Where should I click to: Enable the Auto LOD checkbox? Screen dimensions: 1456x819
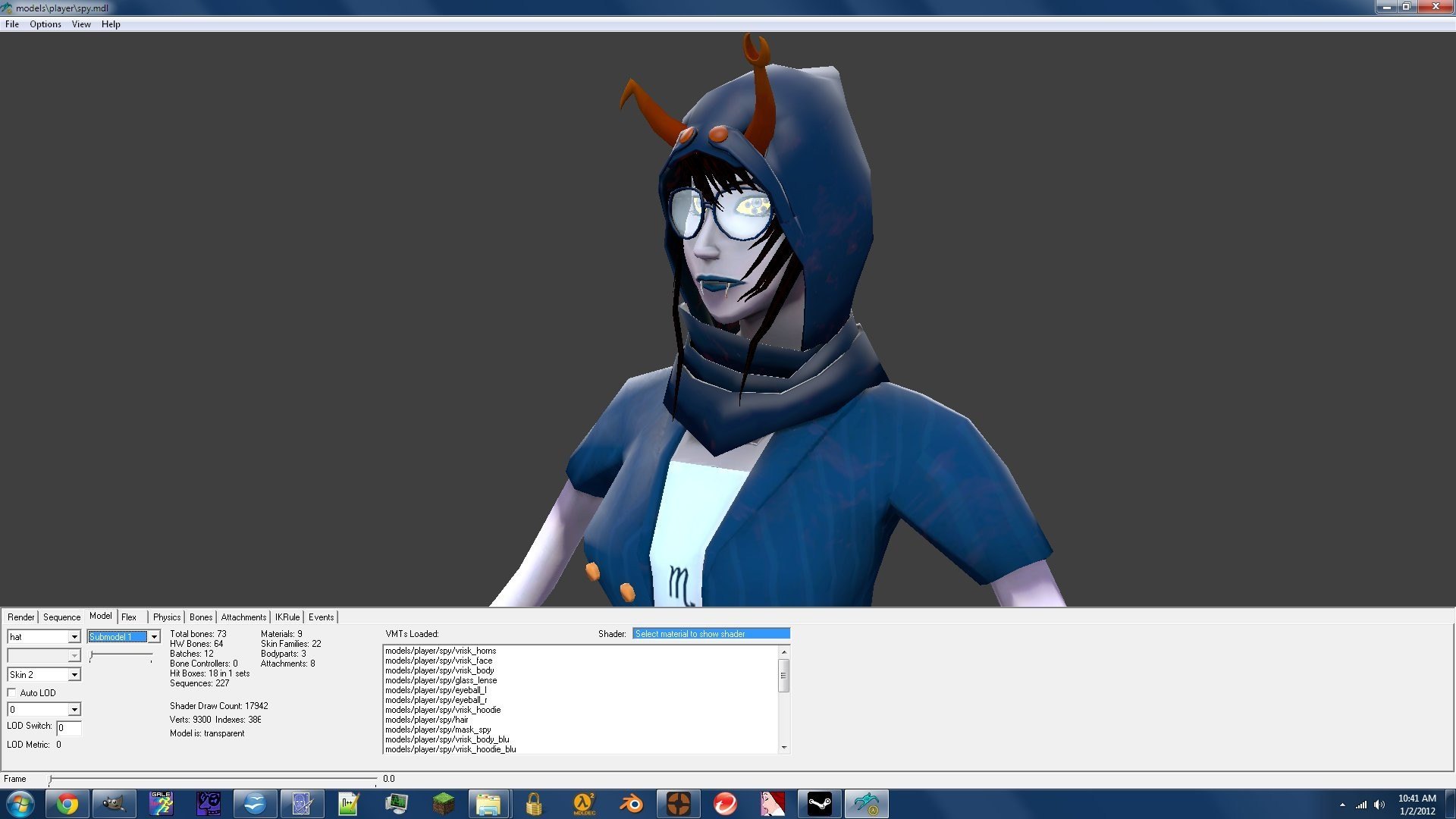[x=12, y=692]
